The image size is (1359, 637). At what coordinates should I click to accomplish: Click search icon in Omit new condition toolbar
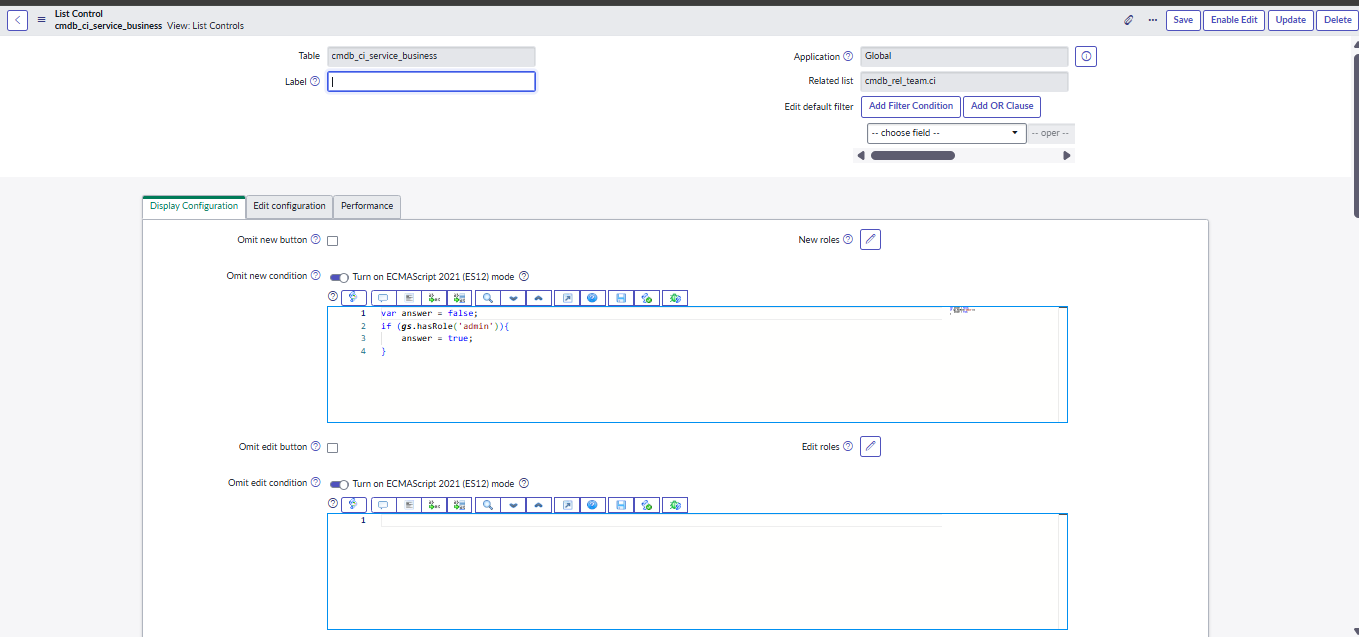488,298
